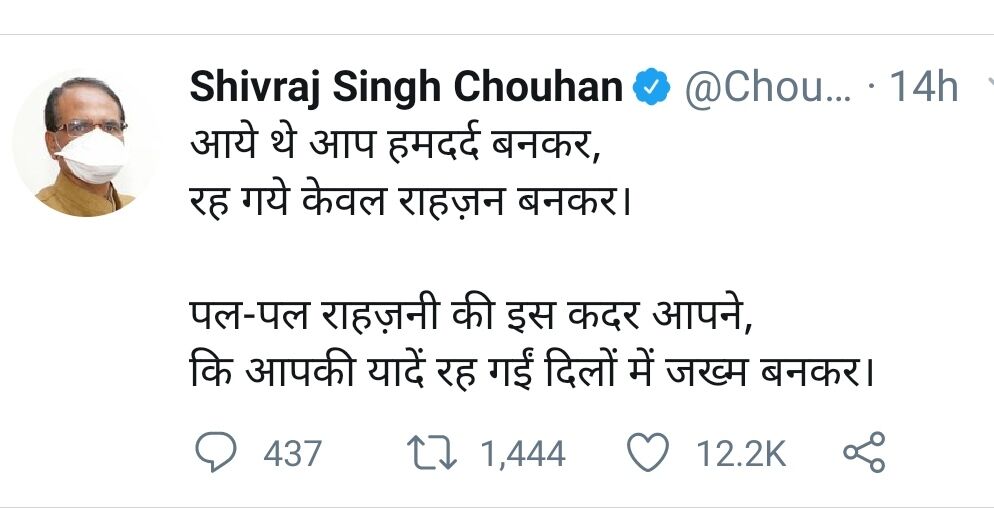Click the reply speech bubble icon
This screenshot has height=513, width=994.
click(x=212, y=454)
